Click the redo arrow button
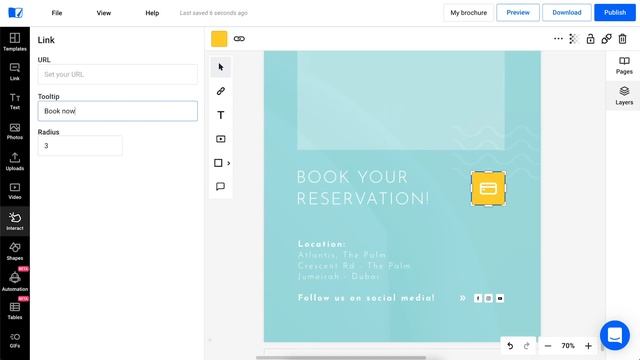The height and width of the screenshot is (360, 640). pos(527,346)
